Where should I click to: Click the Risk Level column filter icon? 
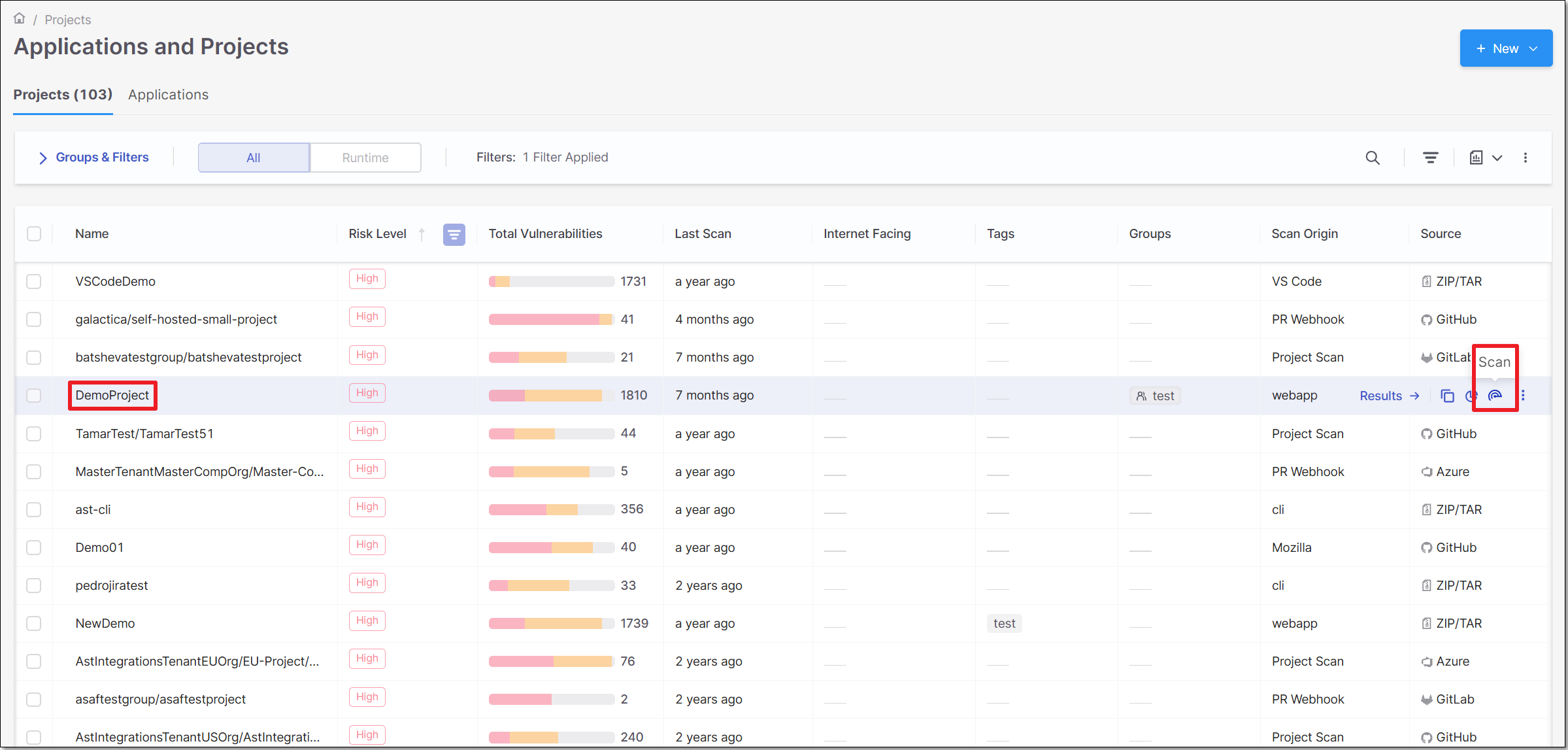454,234
